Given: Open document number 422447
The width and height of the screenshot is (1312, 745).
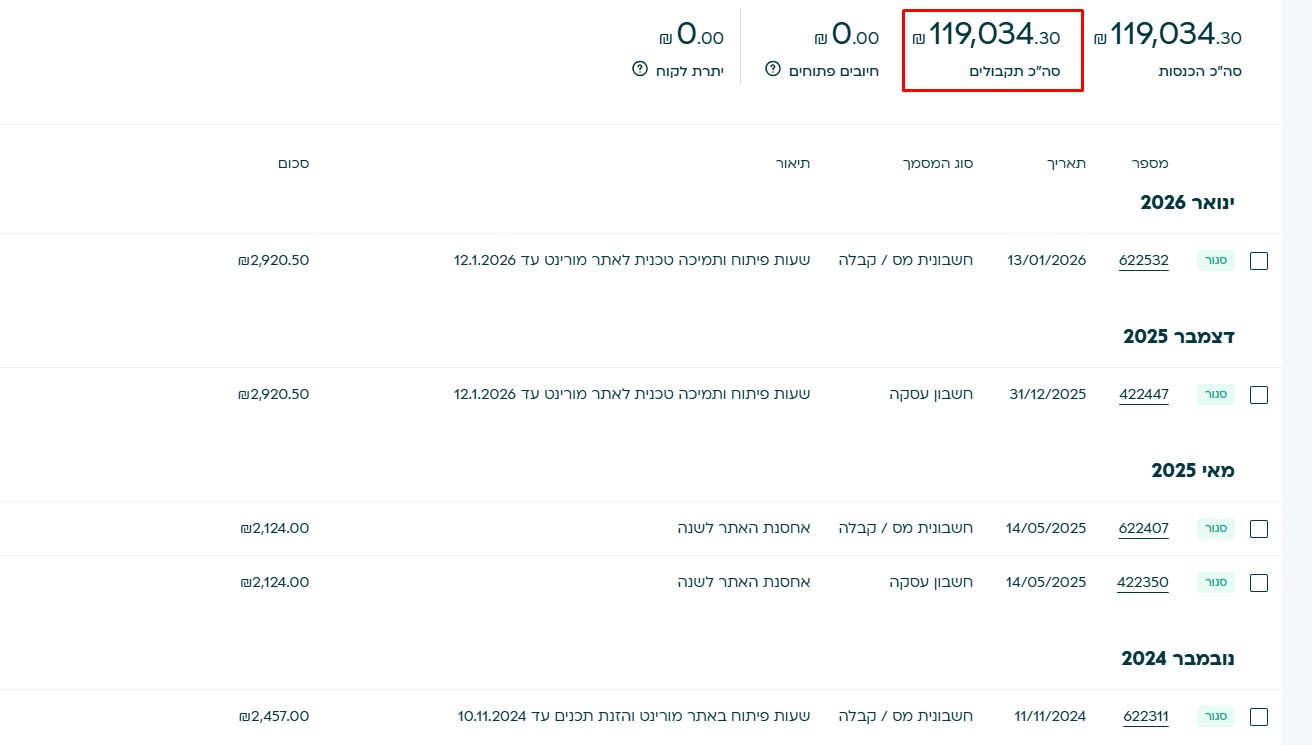Looking at the screenshot, I should click(x=1143, y=395).
